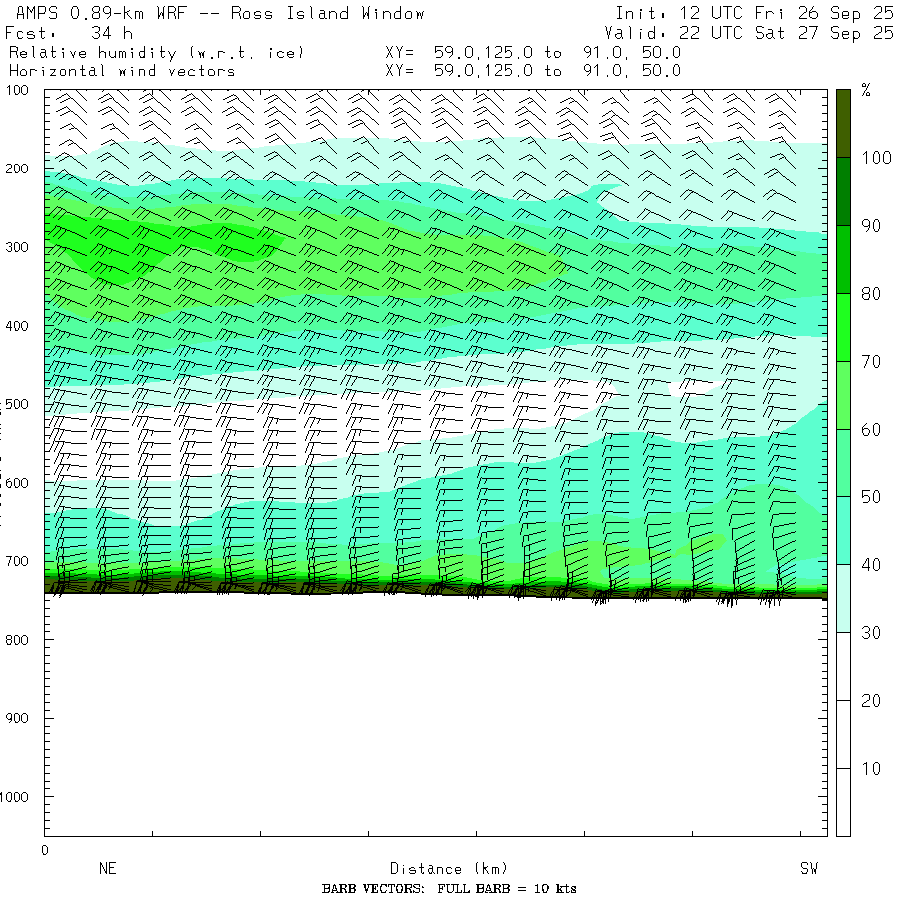The height and width of the screenshot is (900, 900).
Task: Click the 'Init: 12 UTC Fri 26 Sep 25' text
Action: (754, 13)
